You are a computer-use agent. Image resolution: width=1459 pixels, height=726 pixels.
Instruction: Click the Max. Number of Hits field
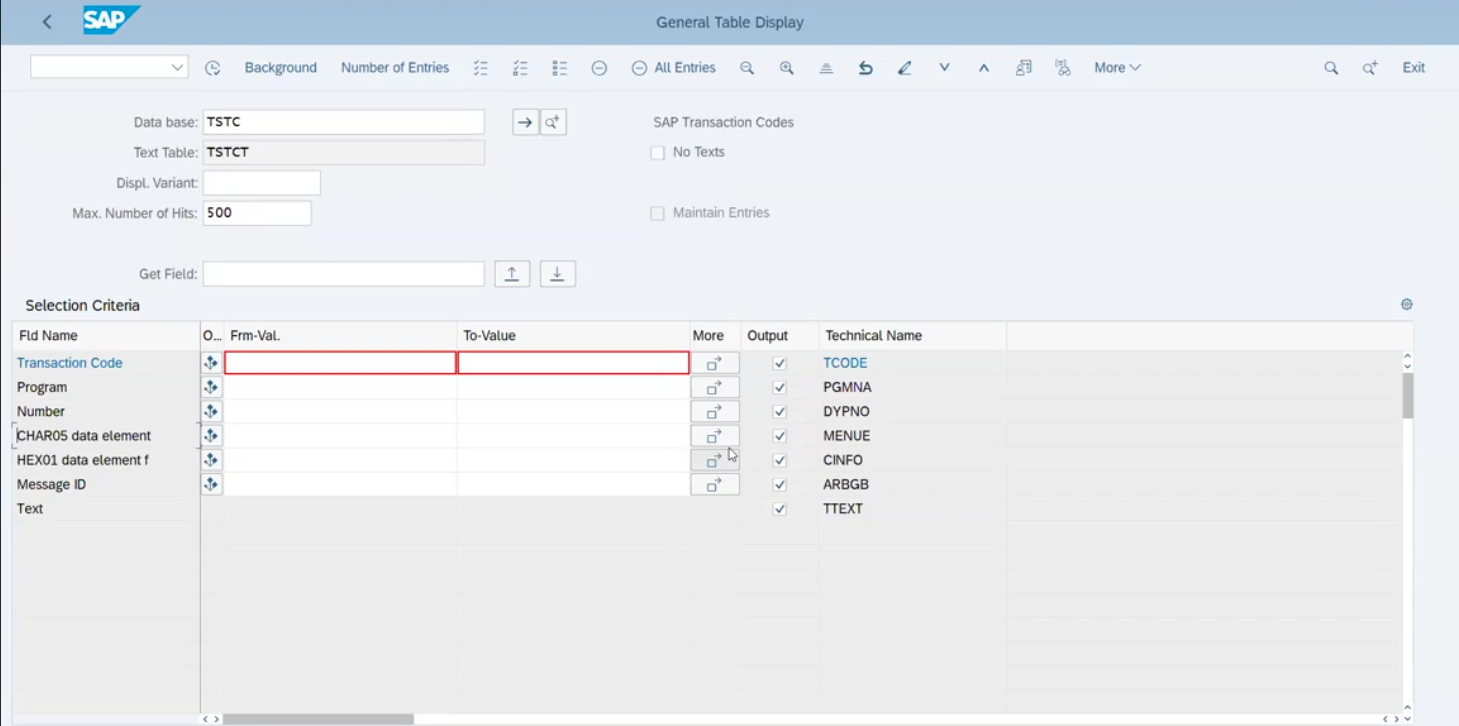[257, 213]
